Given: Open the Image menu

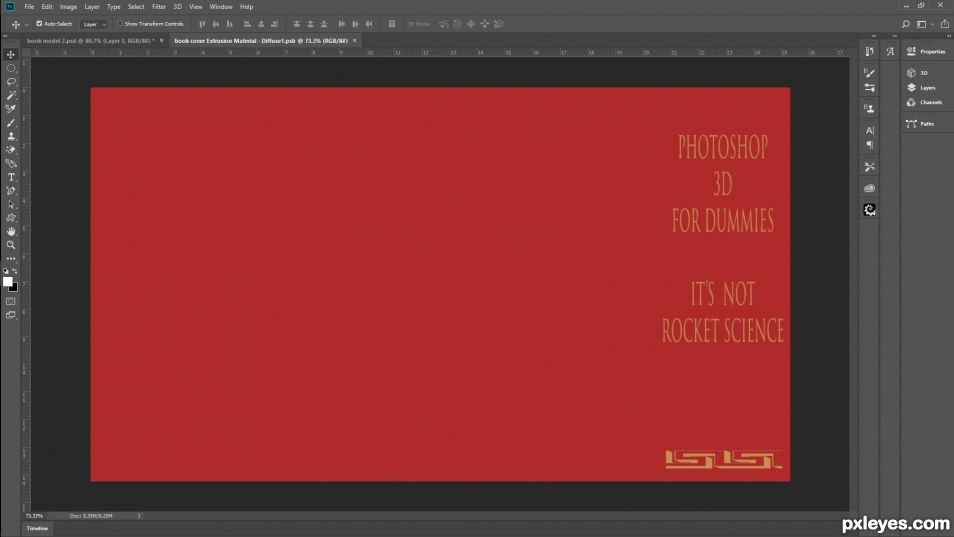Looking at the screenshot, I should [68, 7].
